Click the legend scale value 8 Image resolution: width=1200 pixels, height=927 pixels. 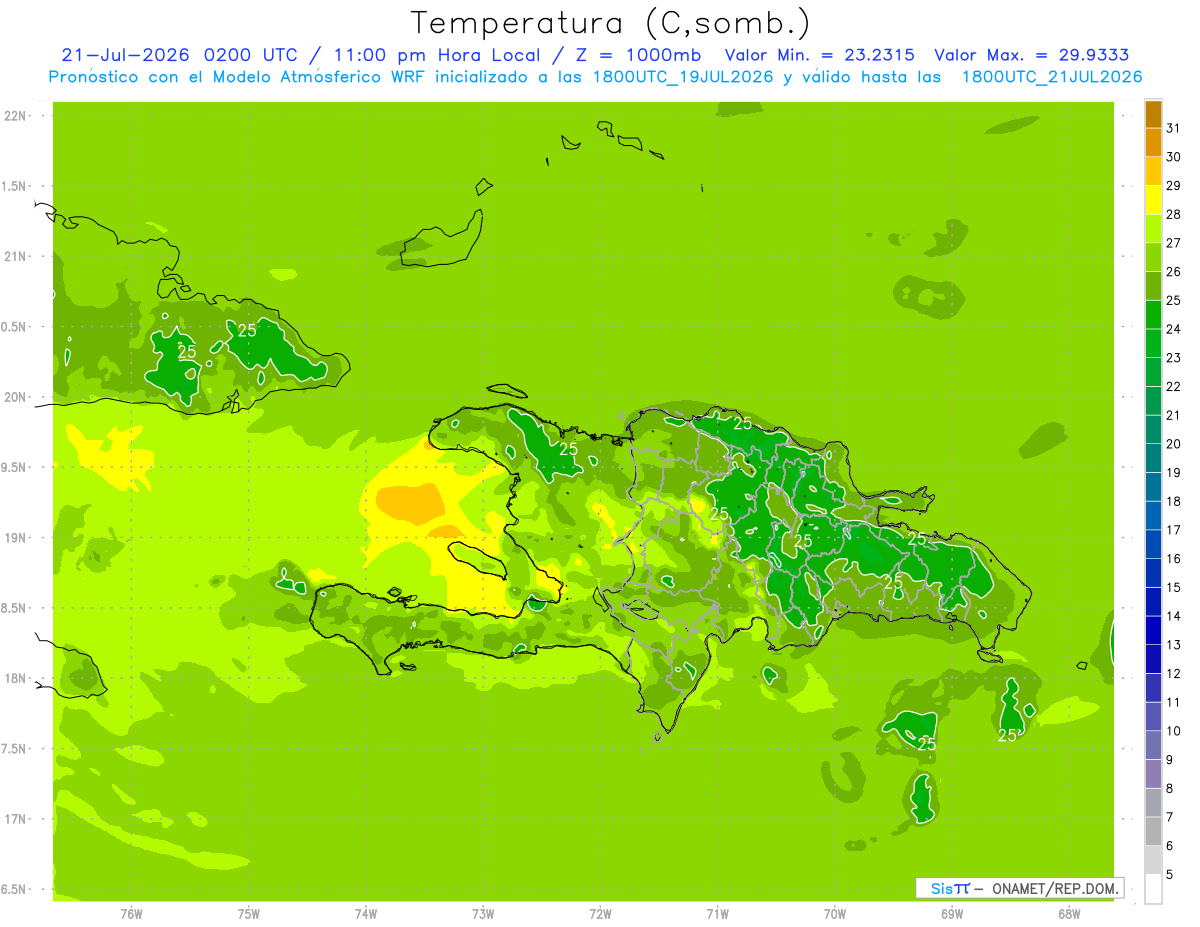click(x=1170, y=788)
